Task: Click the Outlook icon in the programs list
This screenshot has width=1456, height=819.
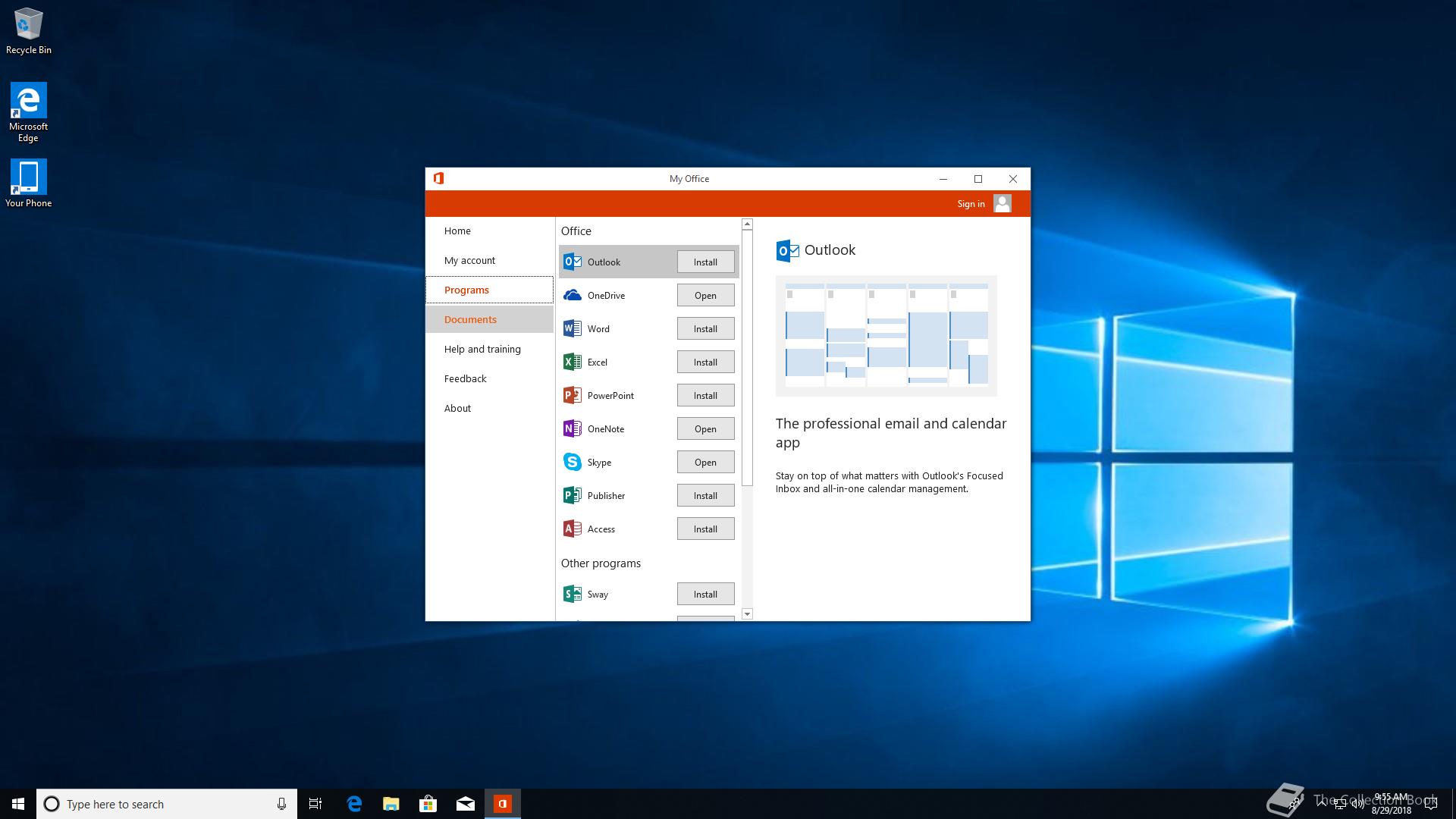Action: (573, 262)
